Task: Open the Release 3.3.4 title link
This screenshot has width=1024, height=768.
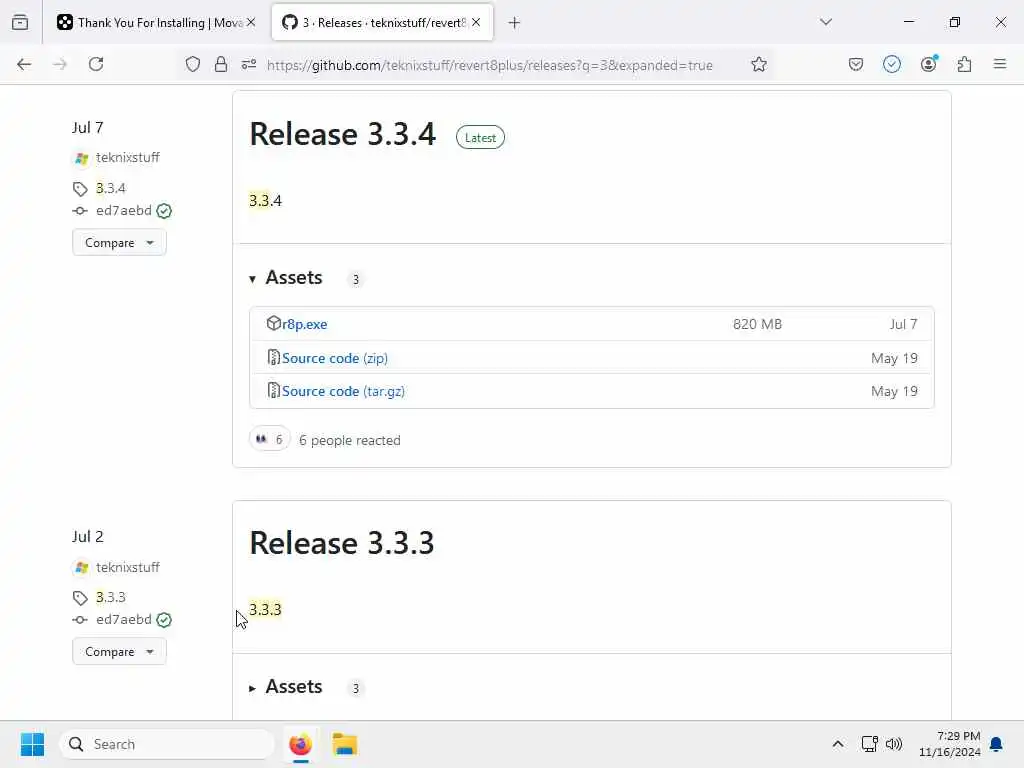Action: tap(342, 135)
